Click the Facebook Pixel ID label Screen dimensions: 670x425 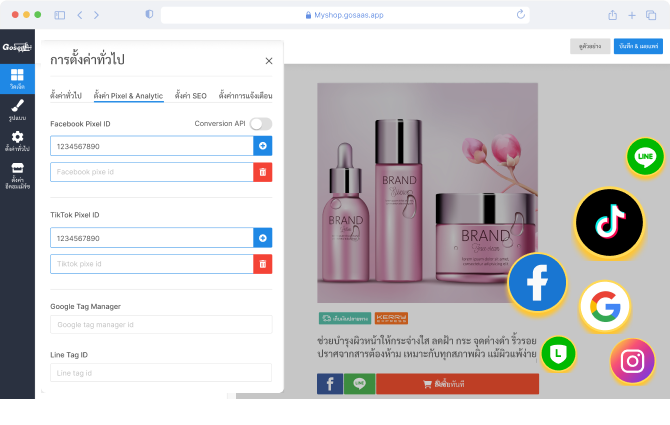pos(80,124)
